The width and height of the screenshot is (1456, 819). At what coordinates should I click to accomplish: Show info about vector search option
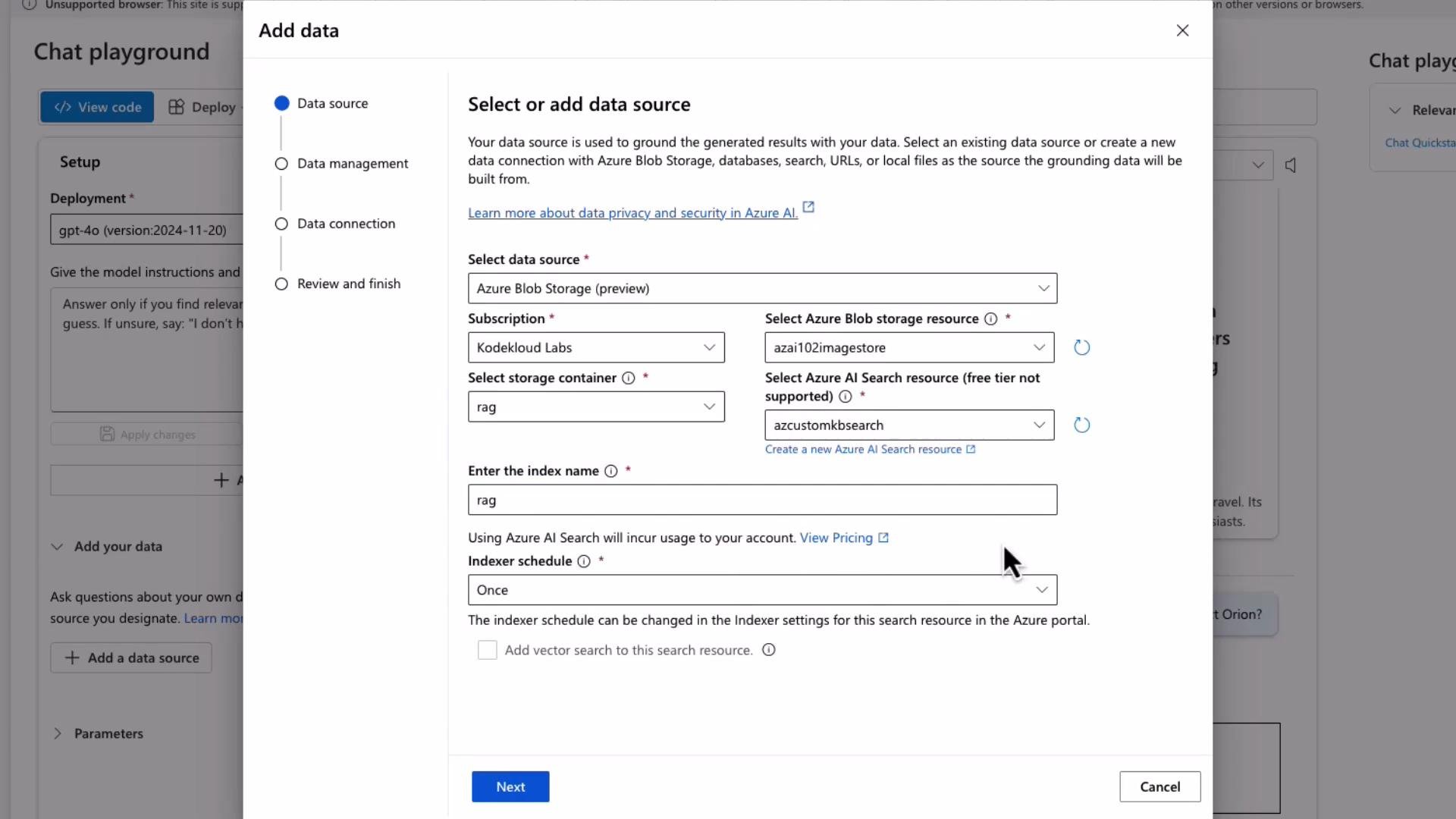pos(768,650)
